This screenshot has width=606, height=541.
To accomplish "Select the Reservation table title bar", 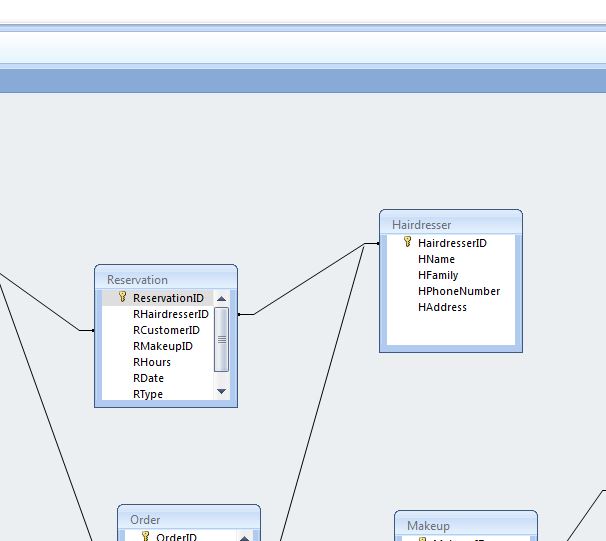I will pos(166,279).
